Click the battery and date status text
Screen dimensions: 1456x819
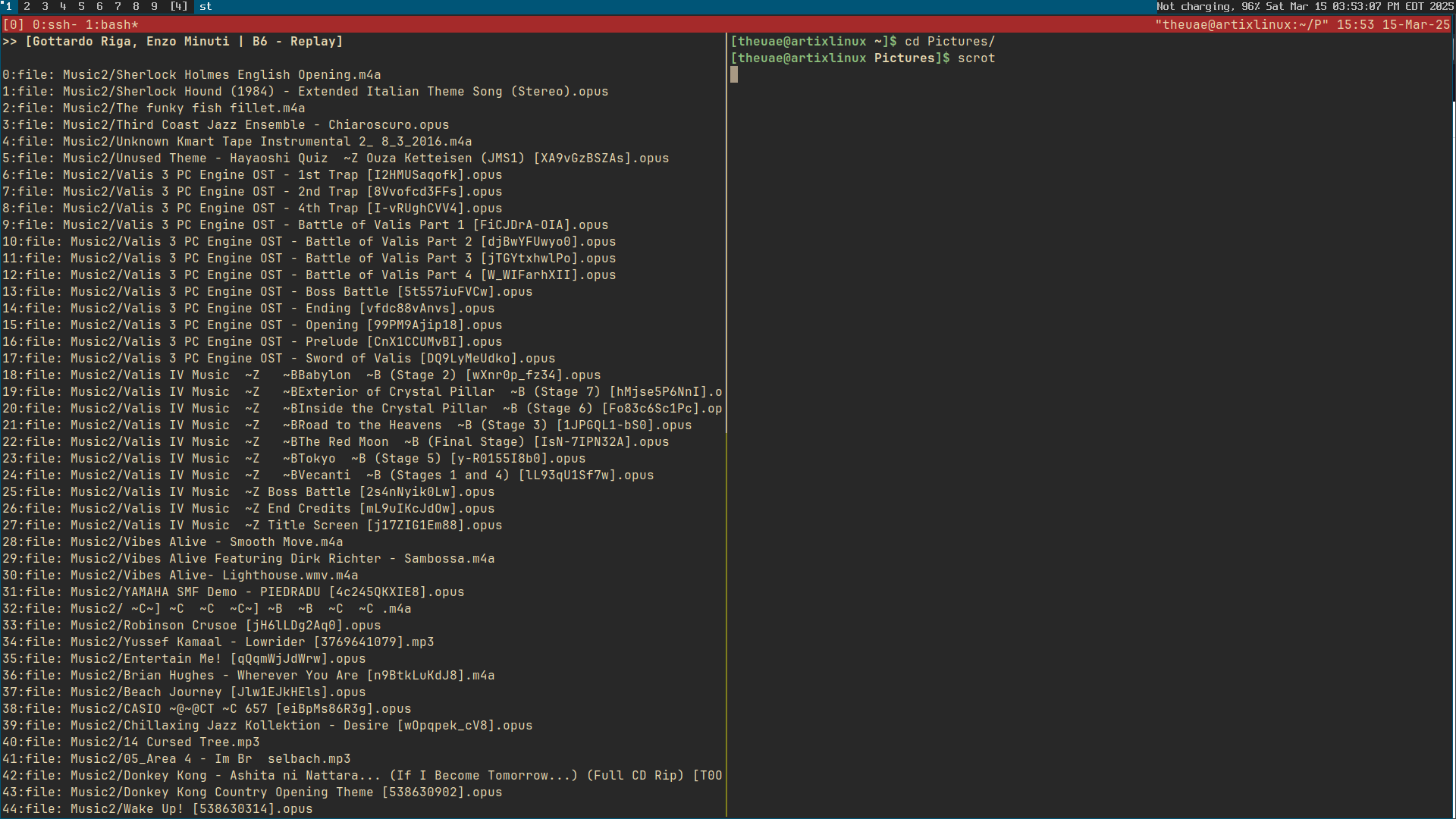[x=1304, y=7]
